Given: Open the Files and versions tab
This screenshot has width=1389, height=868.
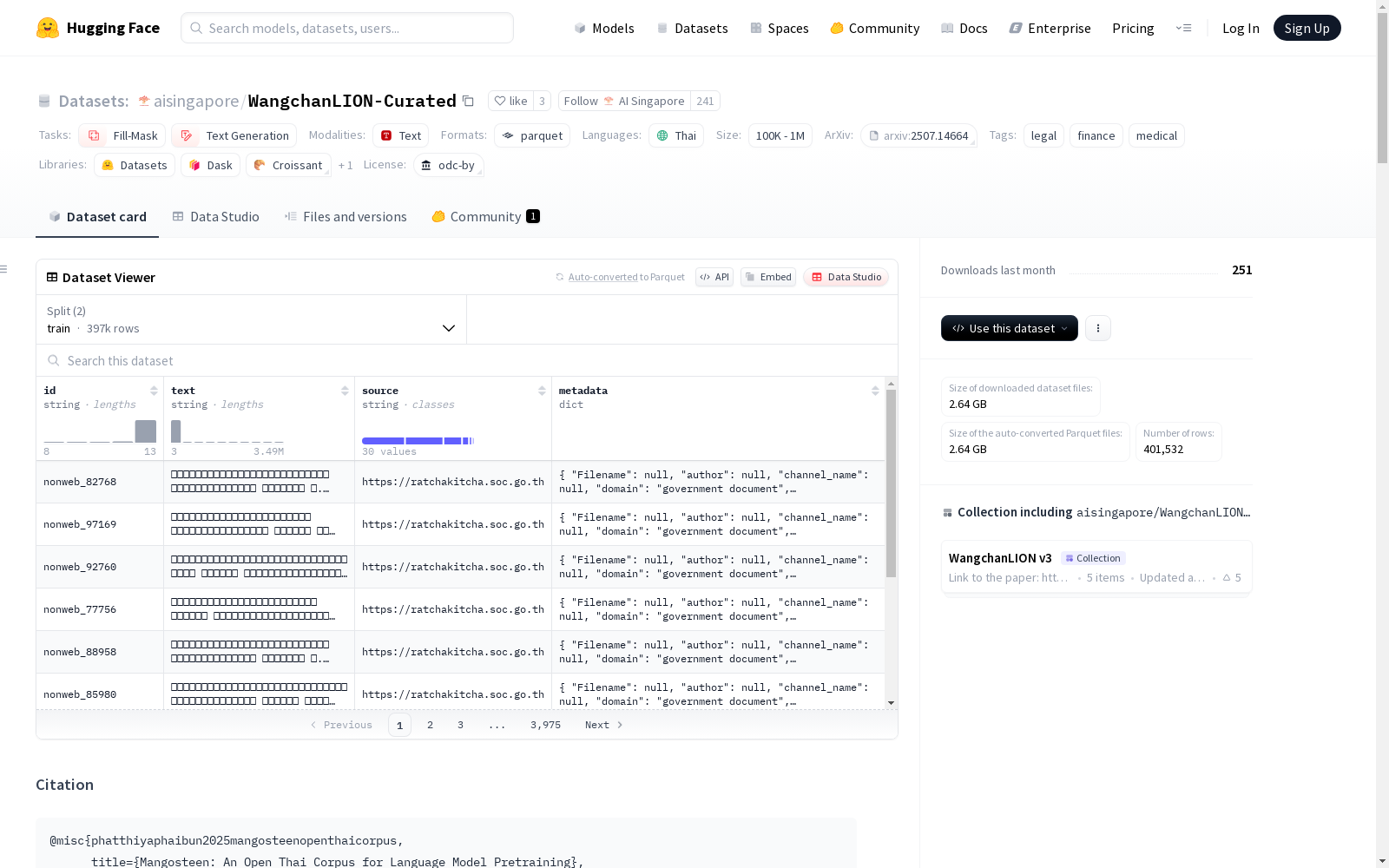Looking at the screenshot, I should (346, 216).
